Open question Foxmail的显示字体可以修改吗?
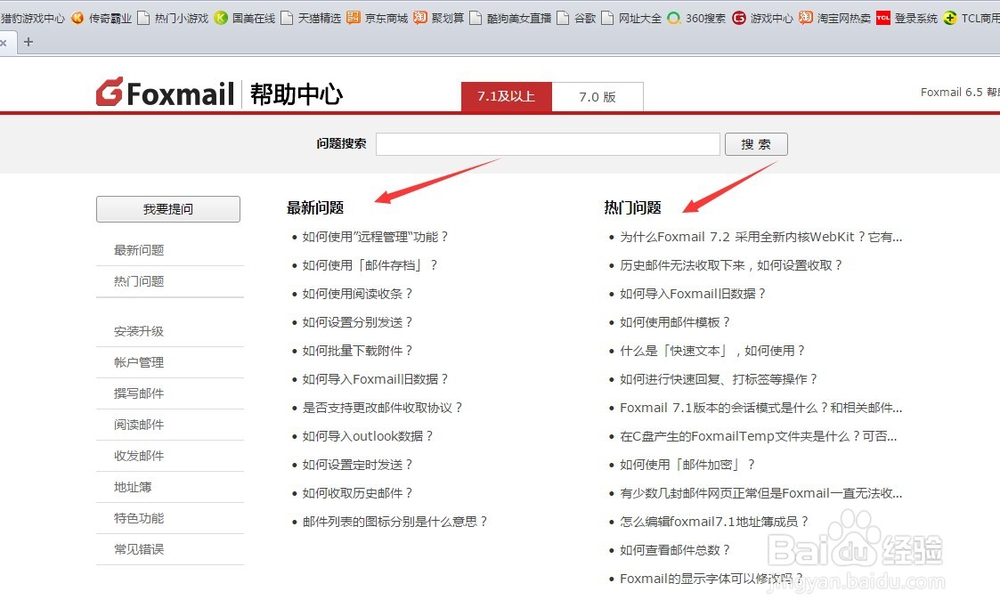1000x616 pixels. pyautogui.click(x=711, y=579)
